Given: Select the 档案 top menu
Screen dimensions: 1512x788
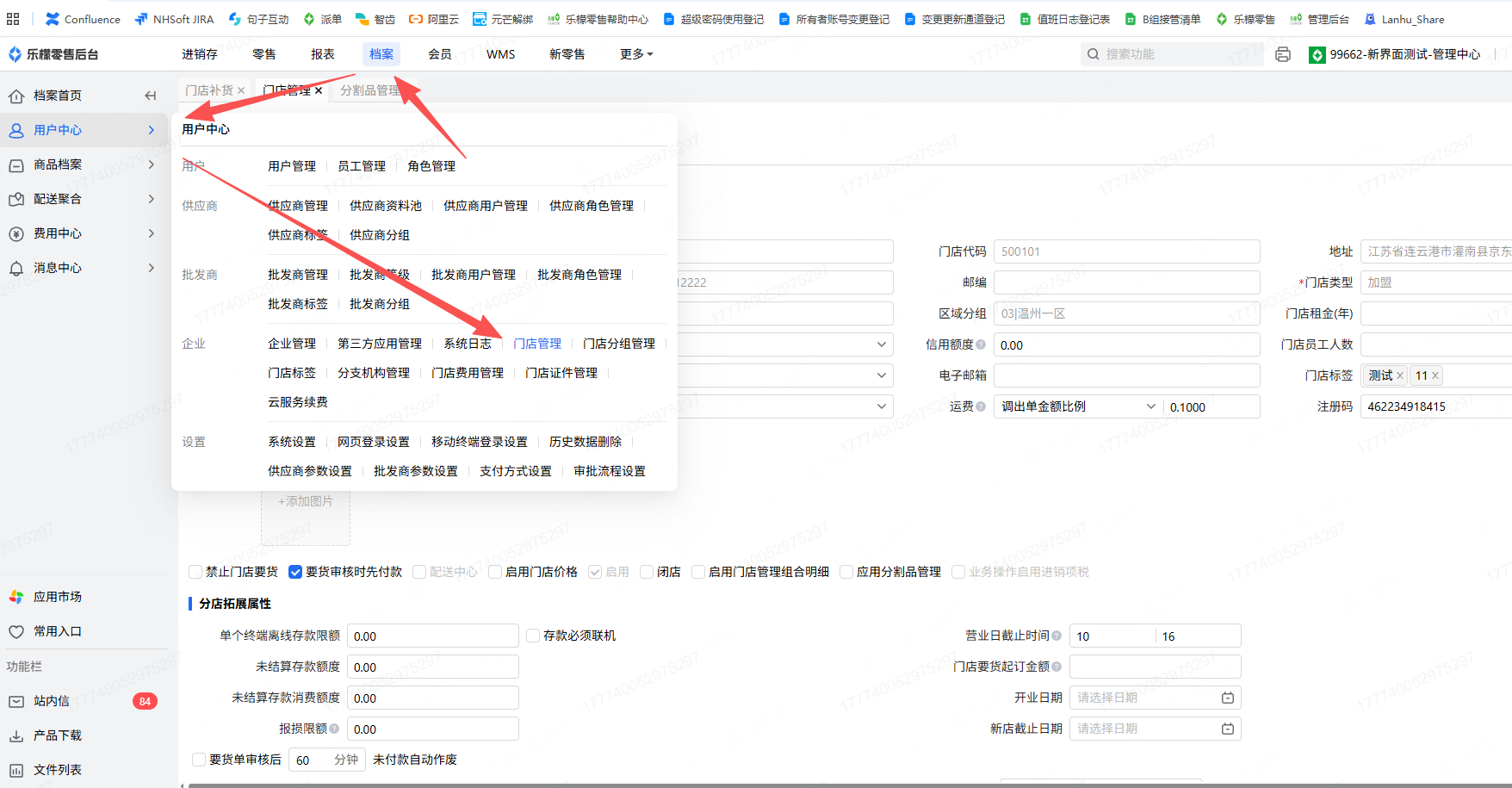Looking at the screenshot, I should tap(381, 54).
